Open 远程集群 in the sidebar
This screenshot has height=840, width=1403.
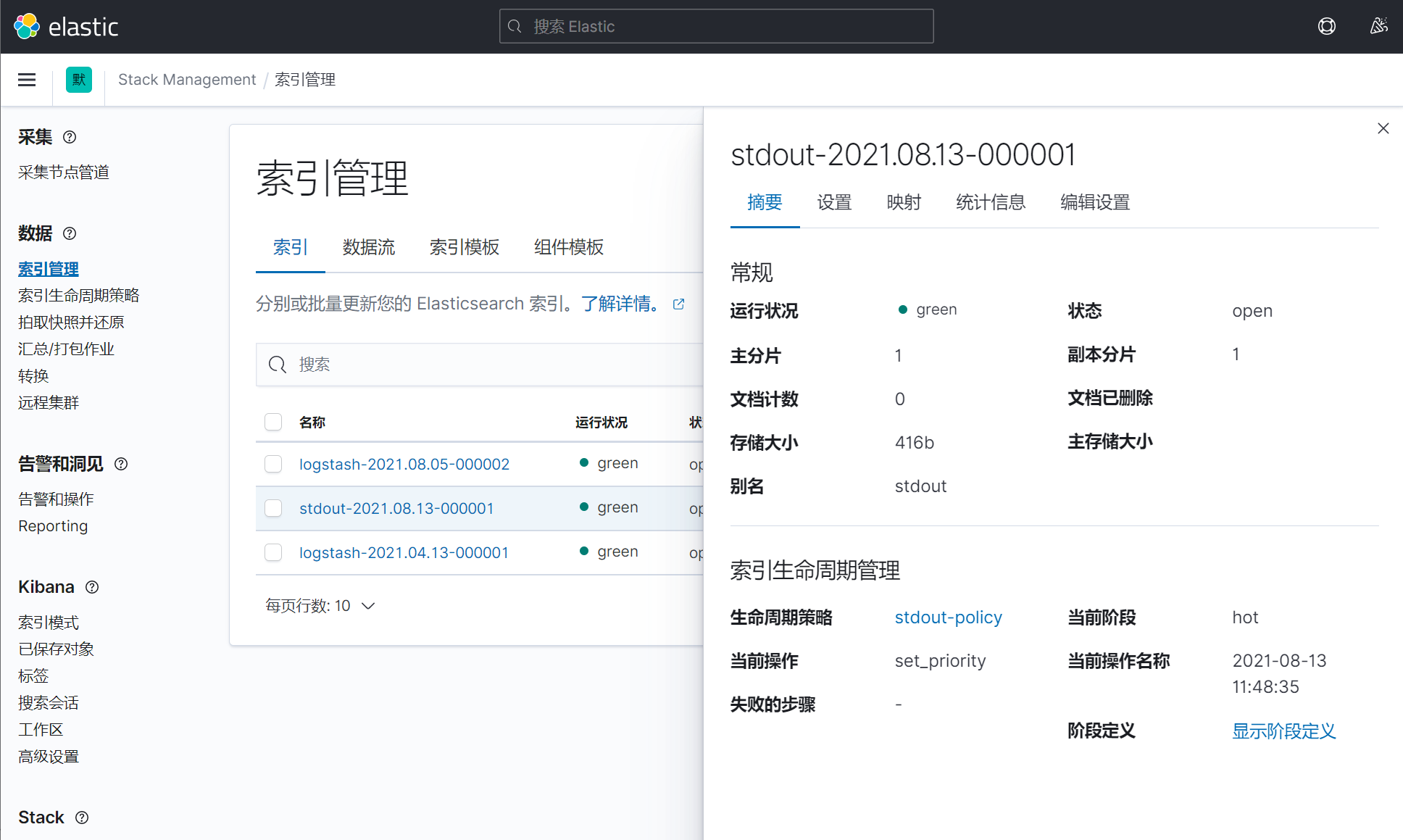(x=49, y=403)
